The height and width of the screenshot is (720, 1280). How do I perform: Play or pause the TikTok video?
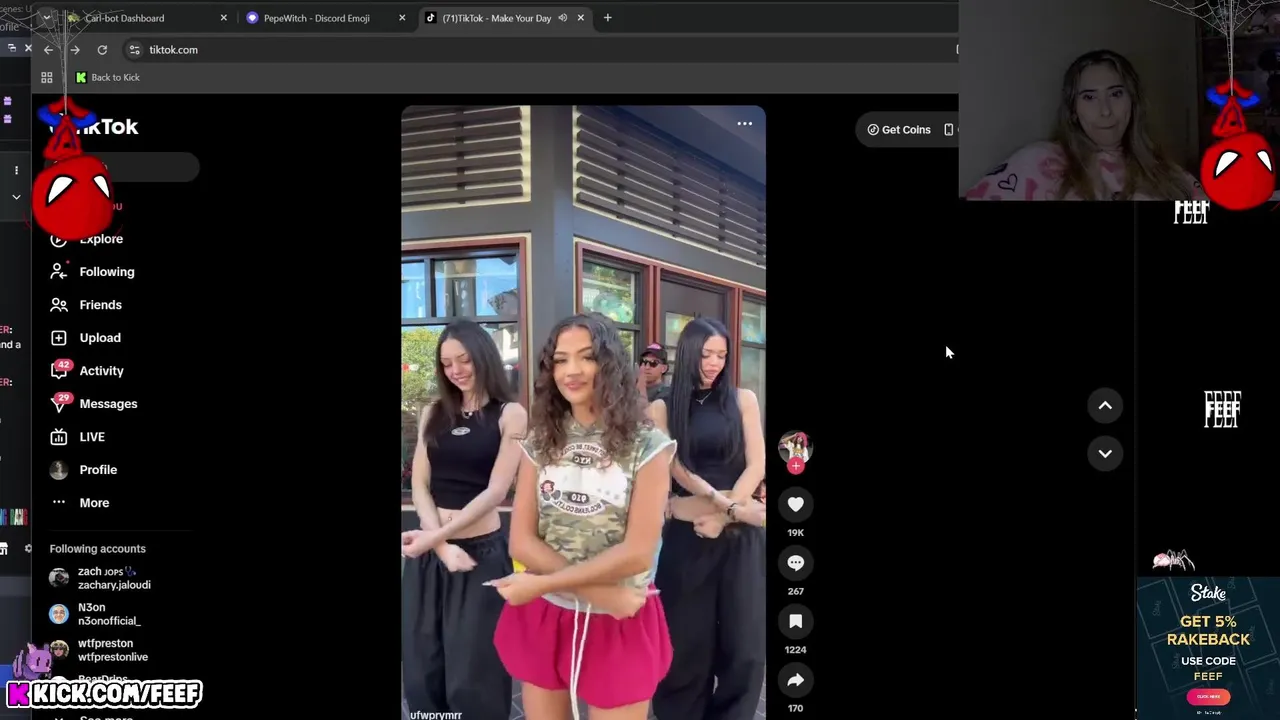pos(583,412)
